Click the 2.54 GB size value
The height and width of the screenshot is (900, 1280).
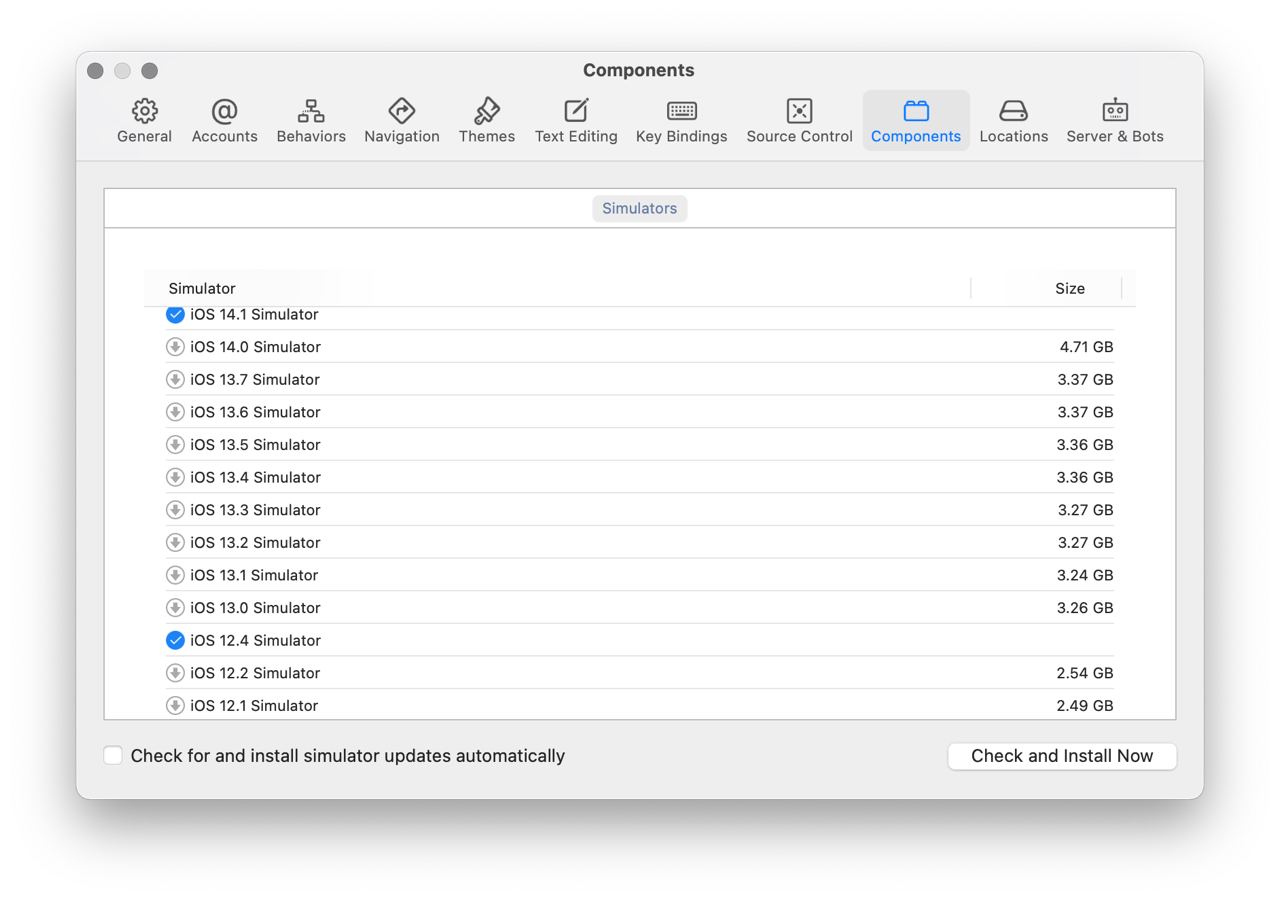[x=1085, y=673]
